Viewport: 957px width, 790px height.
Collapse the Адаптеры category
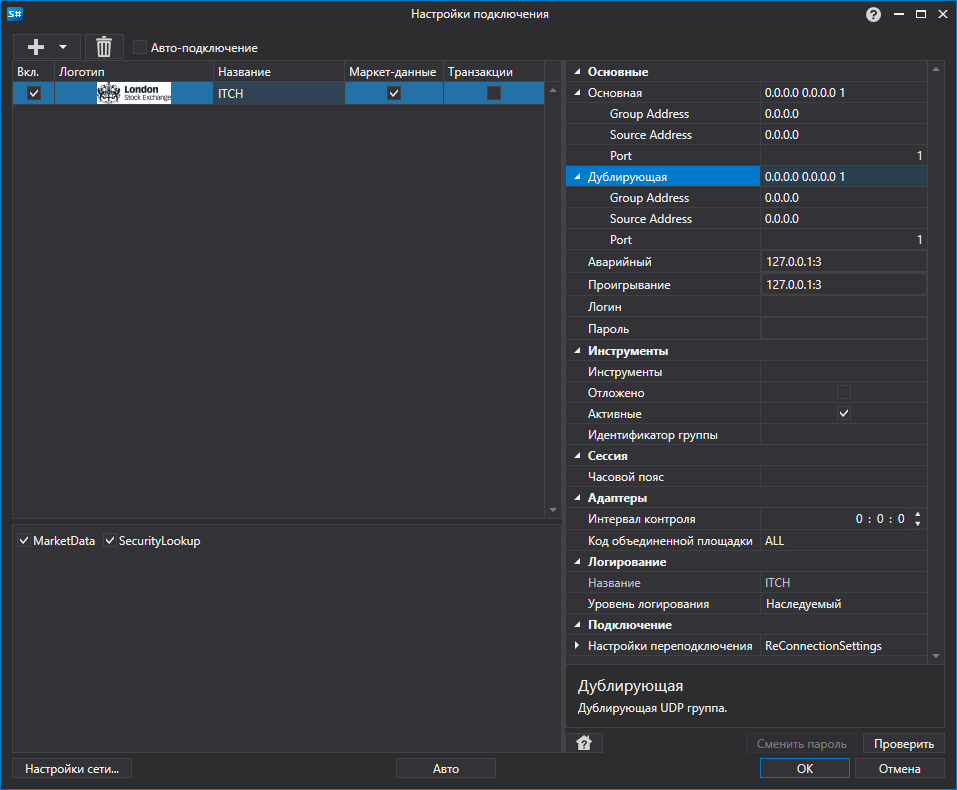pyautogui.click(x=577, y=498)
